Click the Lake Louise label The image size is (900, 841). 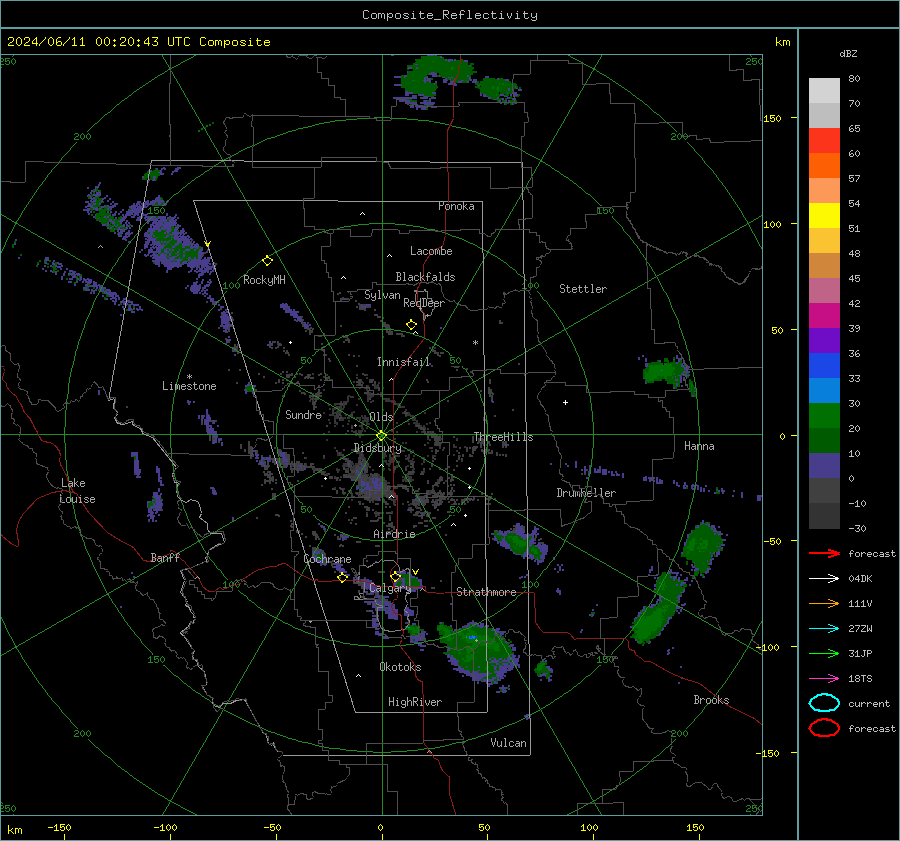click(78, 491)
